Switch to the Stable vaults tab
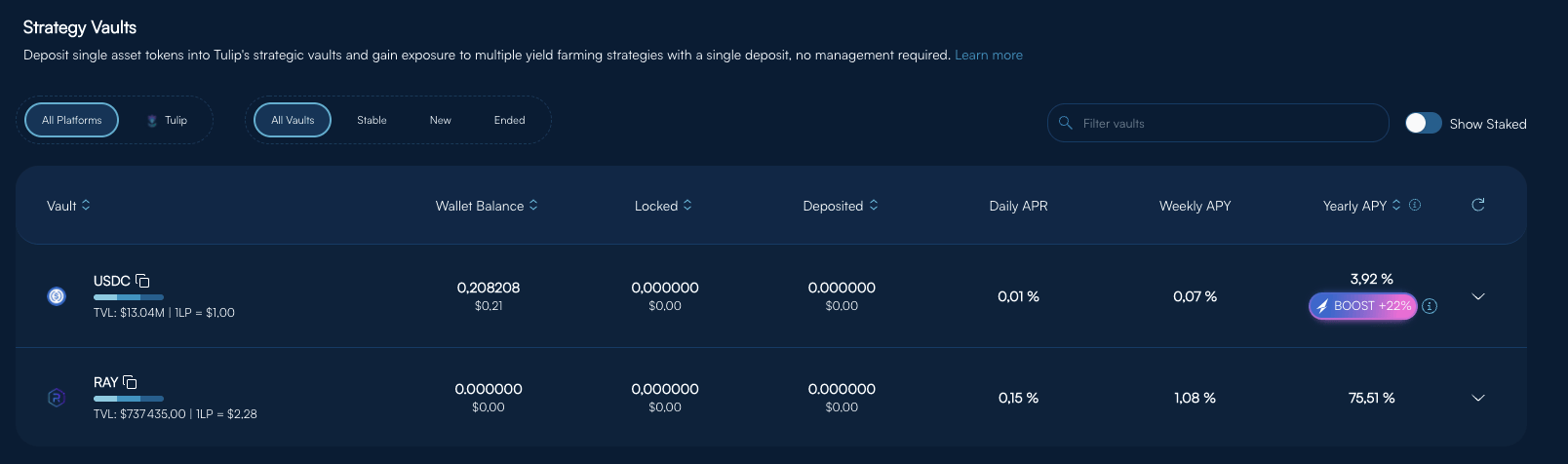1568x464 pixels. 372,120
